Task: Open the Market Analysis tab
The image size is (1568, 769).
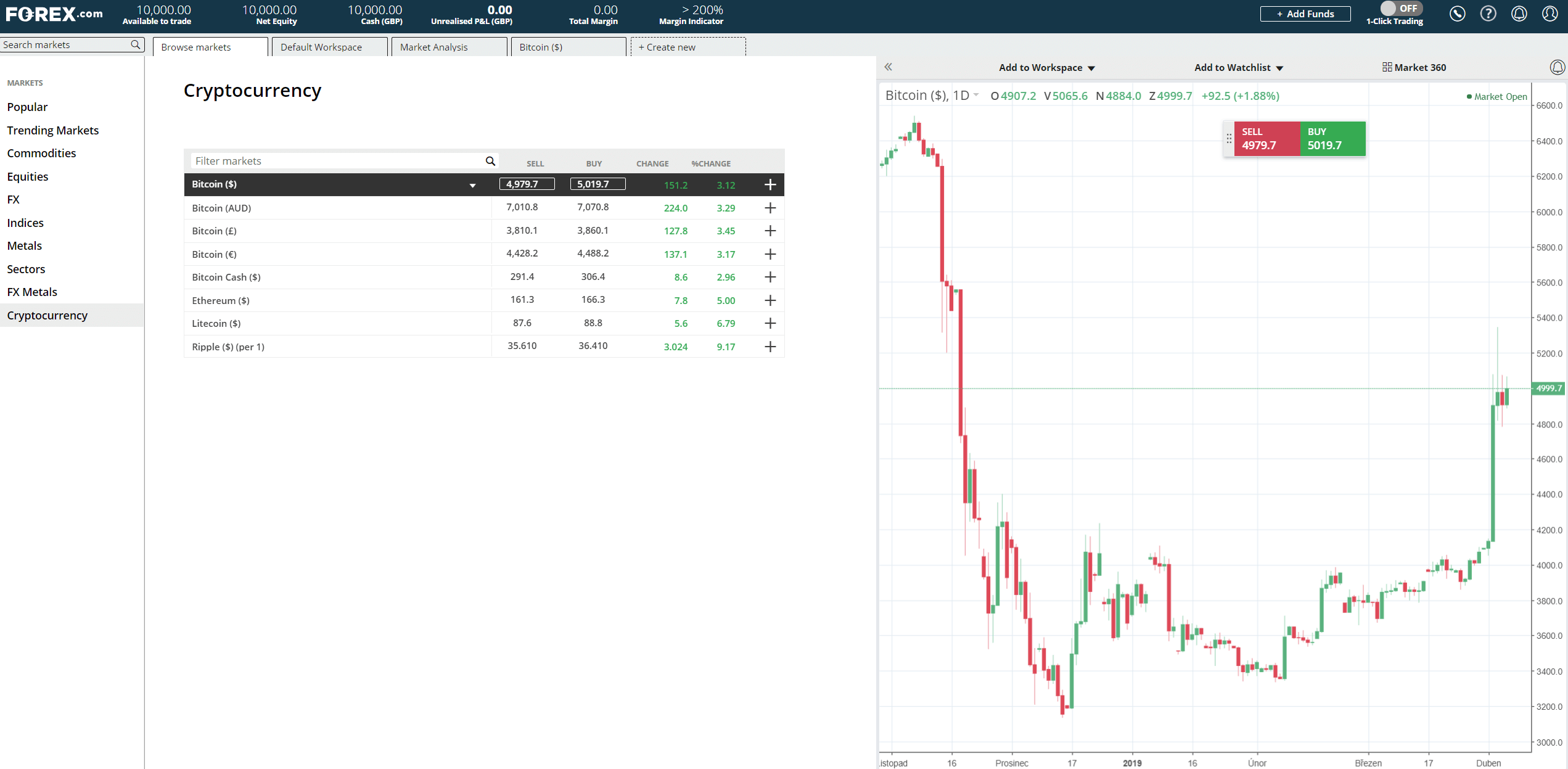Action: click(434, 46)
